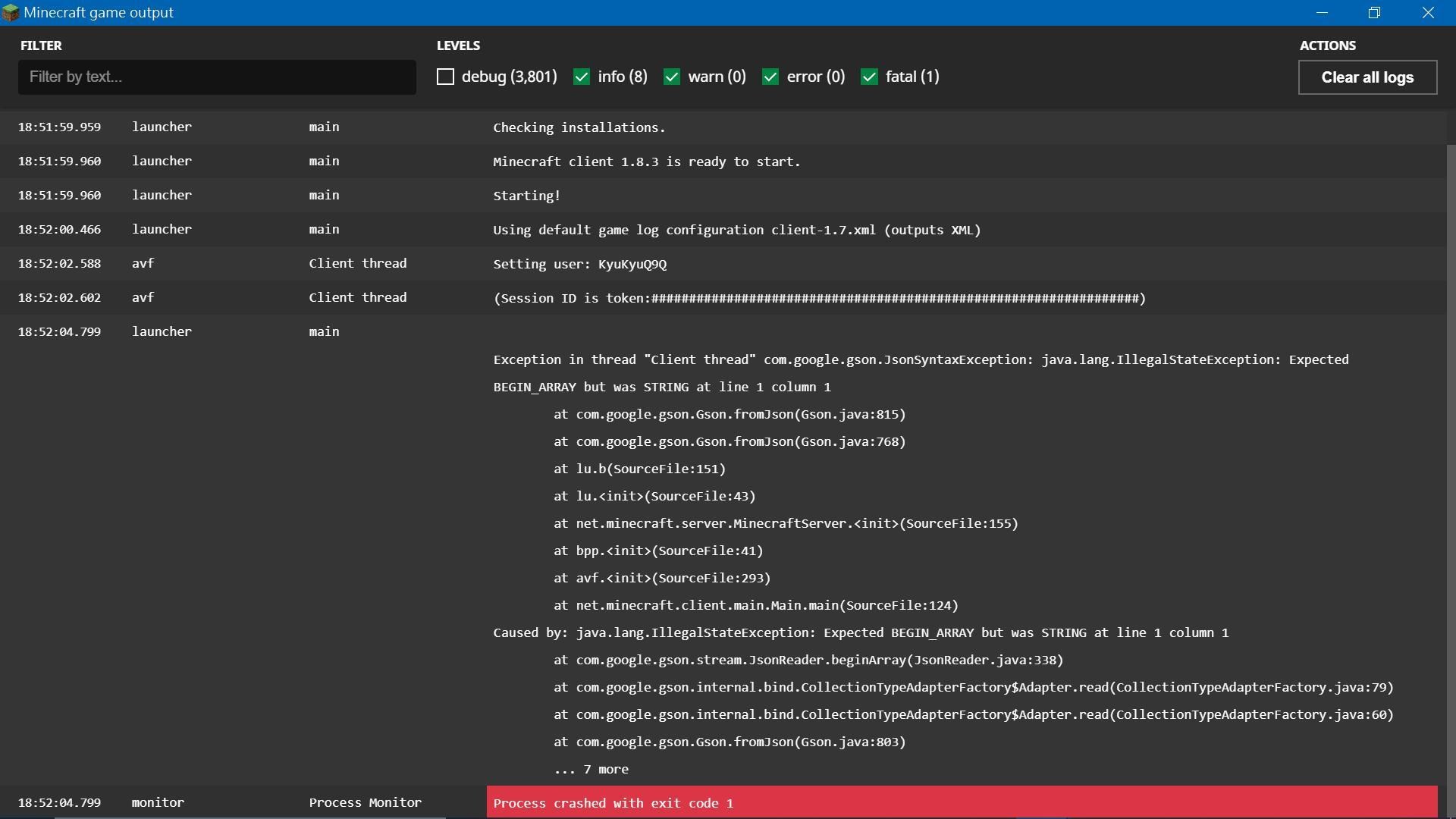Click stack line 'Gson.fromJson(Gson.java:803)'
Screen dimensions: 1456x819
click(x=730, y=742)
